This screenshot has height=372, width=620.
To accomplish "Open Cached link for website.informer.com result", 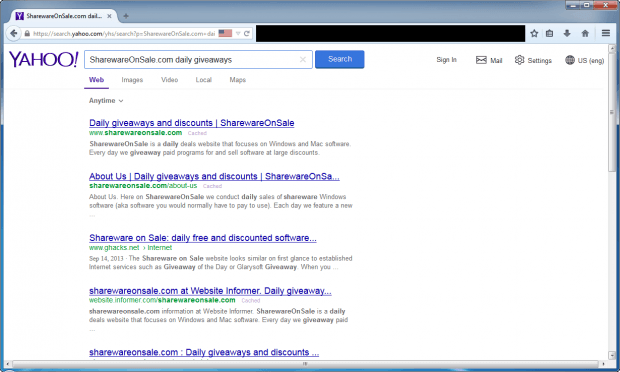I will [251, 301].
